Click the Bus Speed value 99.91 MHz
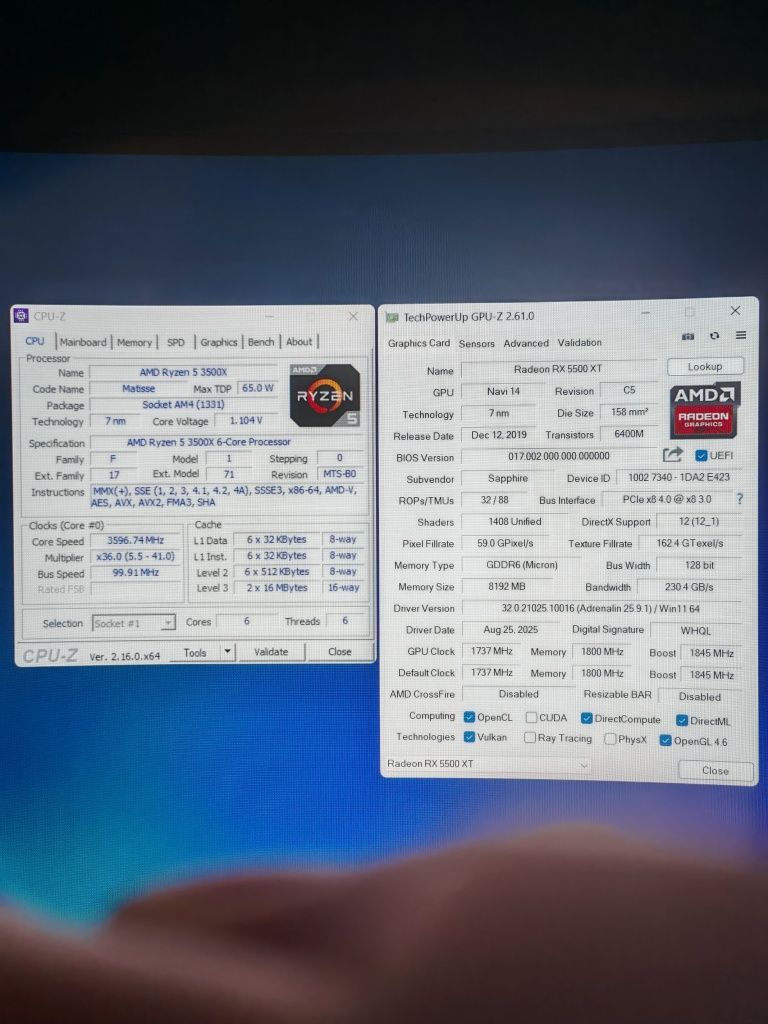This screenshot has width=768, height=1024. [x=136, y=572]
